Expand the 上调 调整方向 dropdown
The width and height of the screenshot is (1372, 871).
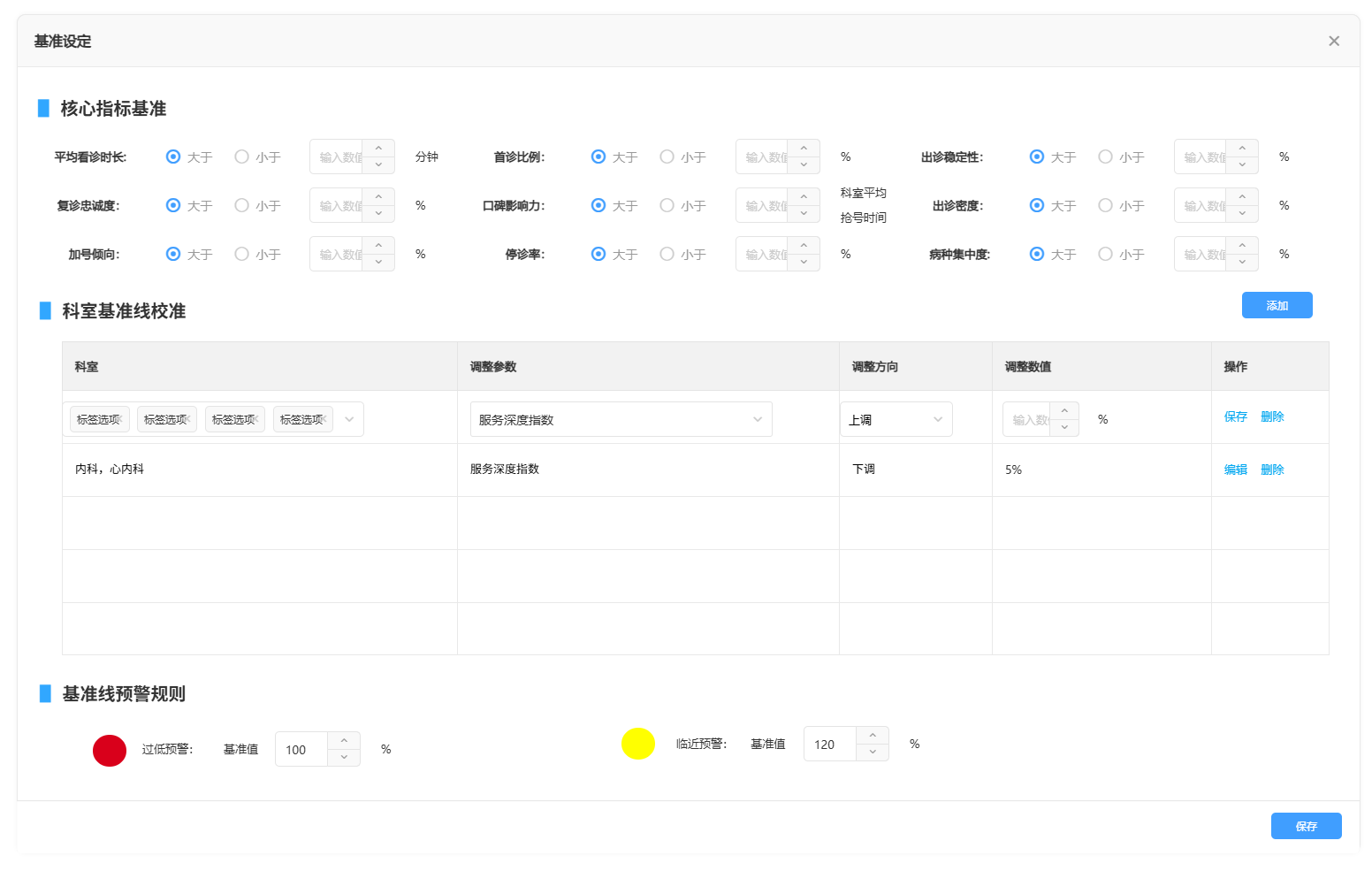[896, 419]
